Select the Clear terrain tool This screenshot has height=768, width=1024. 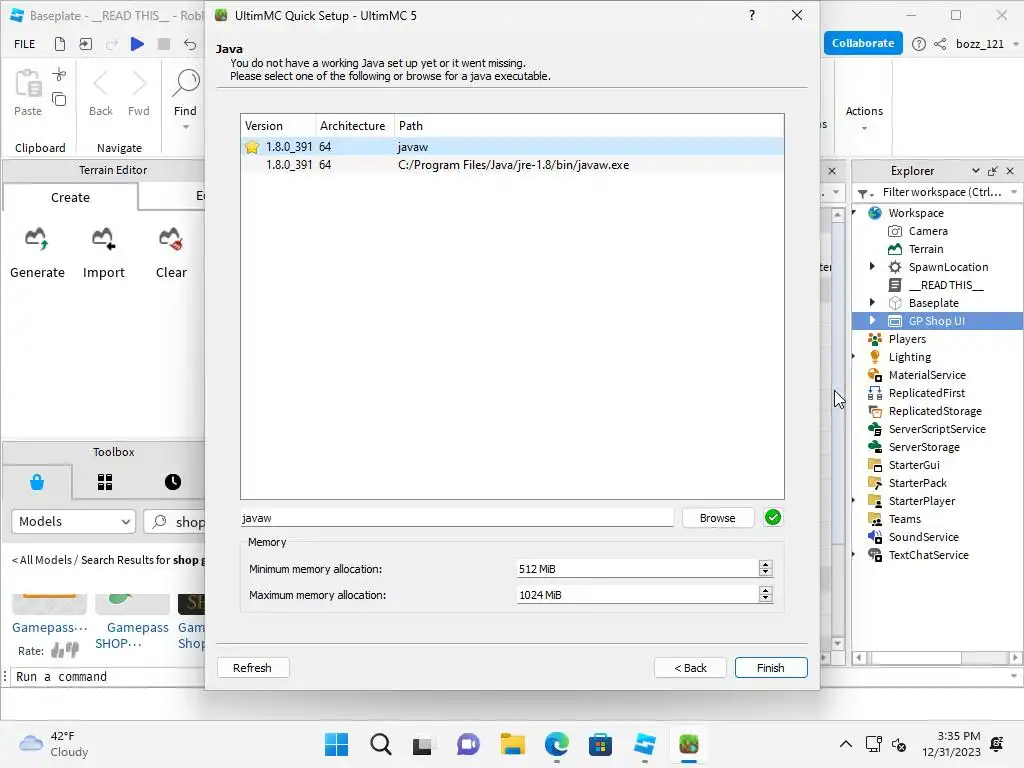point(171,254)
